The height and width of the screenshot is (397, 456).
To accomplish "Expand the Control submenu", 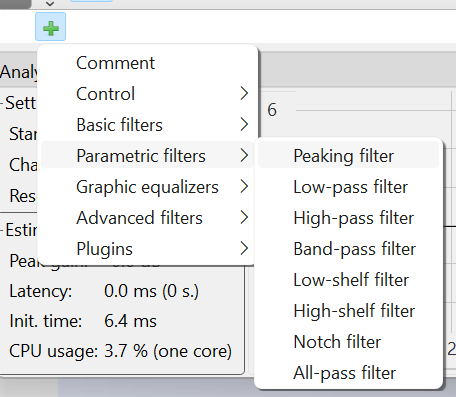I will (147, 94).
